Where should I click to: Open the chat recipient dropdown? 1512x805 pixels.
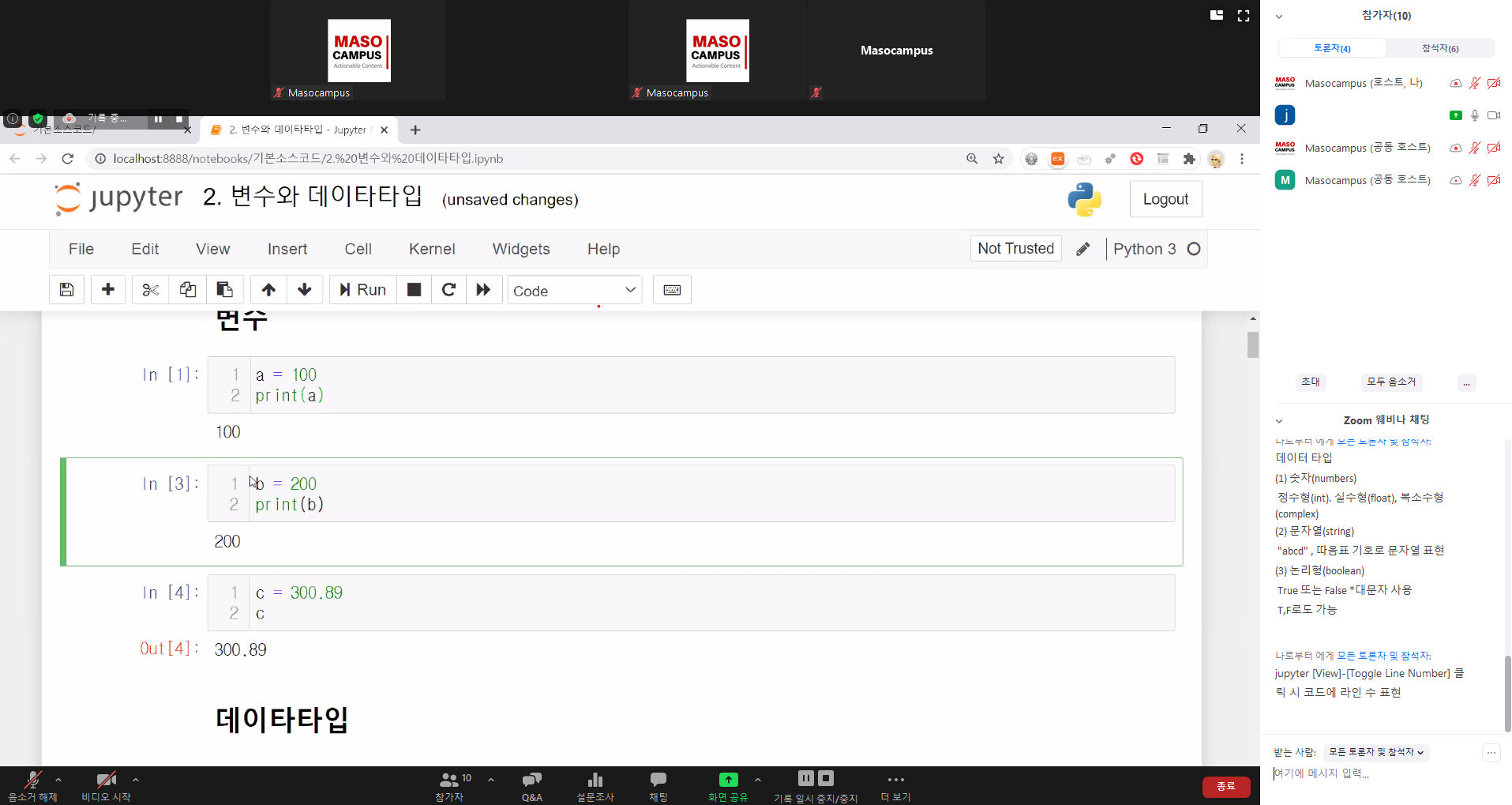[1376, 752]
